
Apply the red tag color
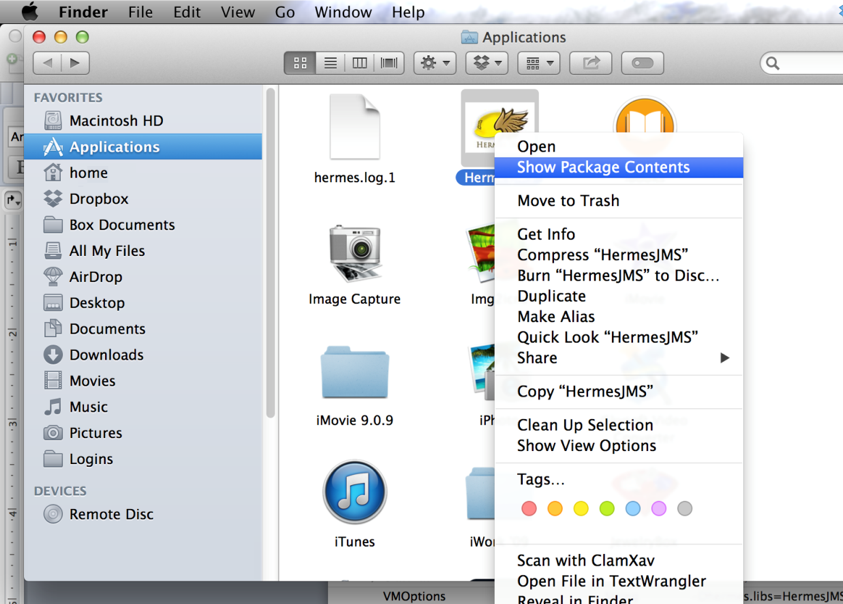529,509
